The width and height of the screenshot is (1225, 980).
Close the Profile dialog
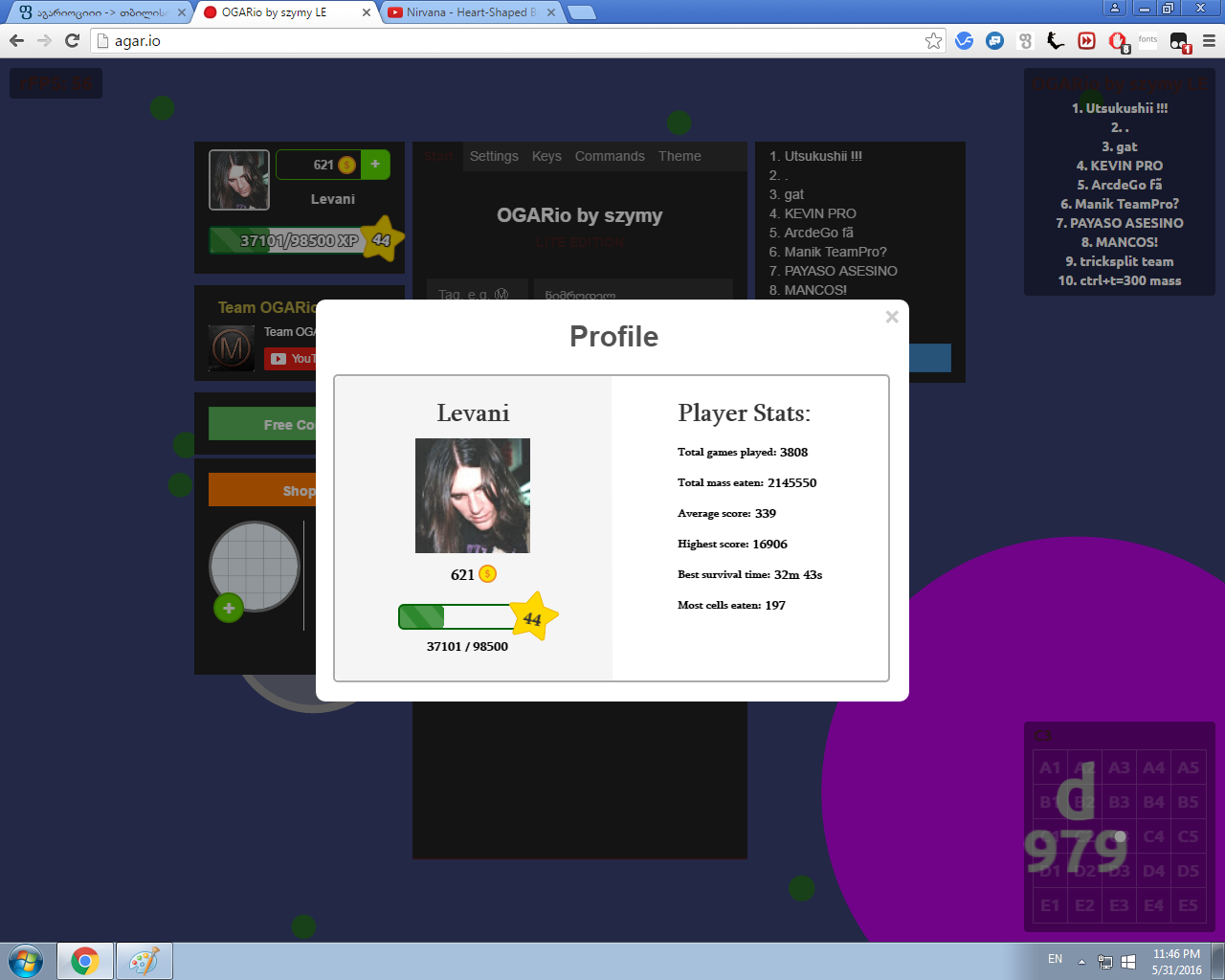892,317
